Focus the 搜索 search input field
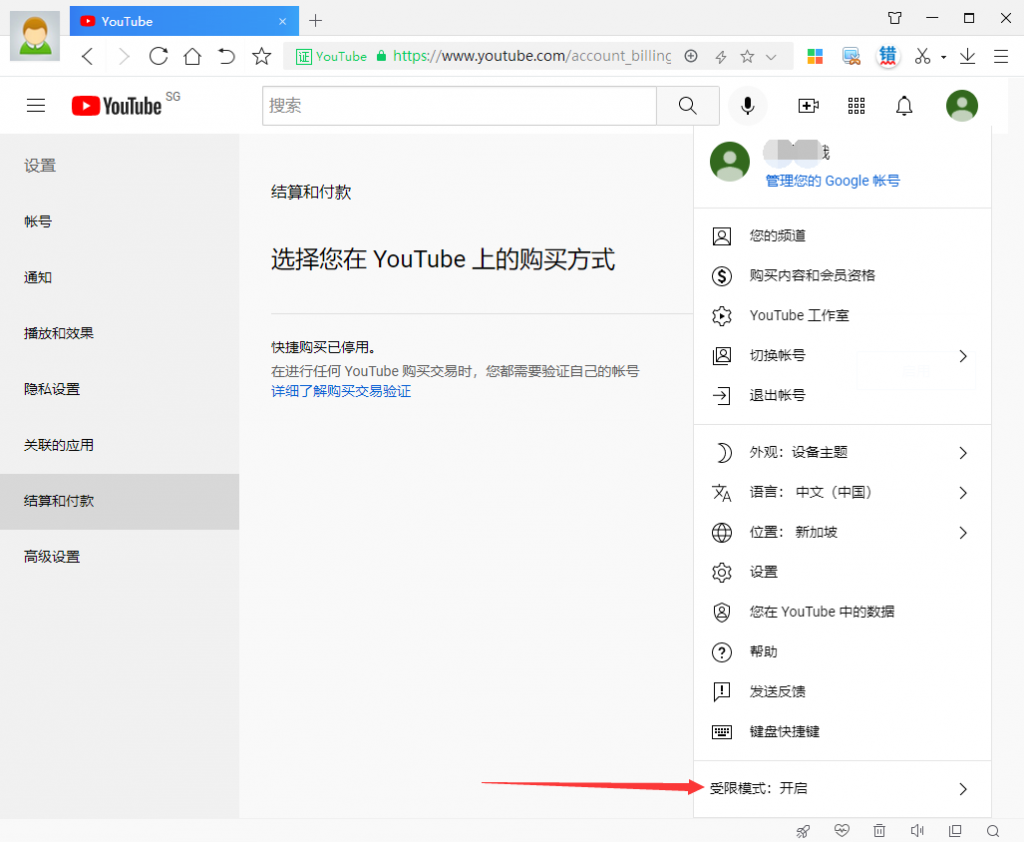Image resolution: width=1024 pixels, height=842 pixels. click(x=460, y=105)
